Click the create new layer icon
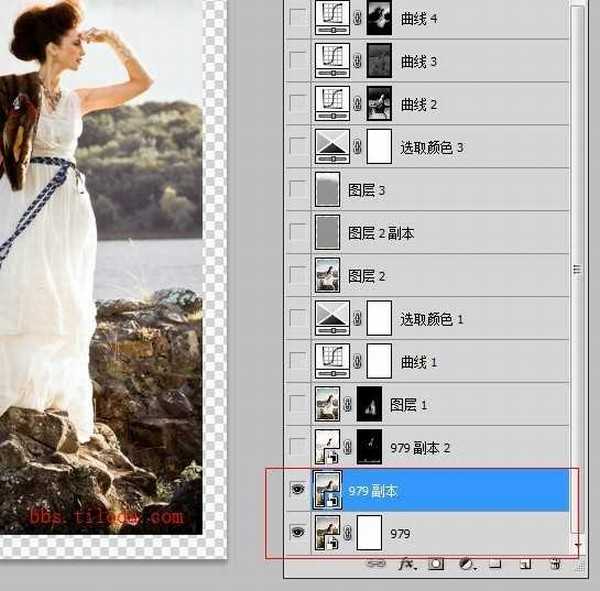 [x=525, y=564]
